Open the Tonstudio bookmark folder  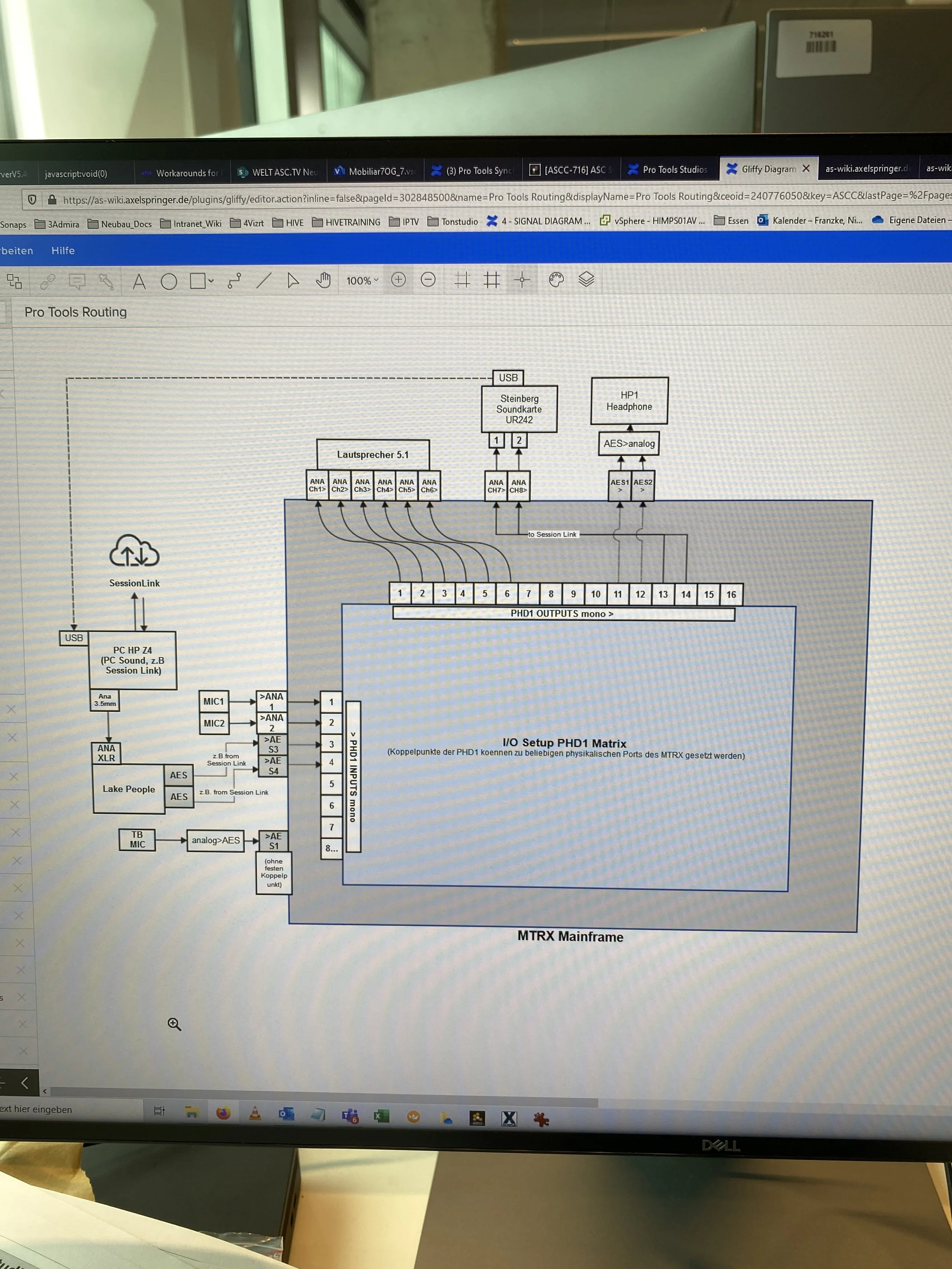(453, 222)
